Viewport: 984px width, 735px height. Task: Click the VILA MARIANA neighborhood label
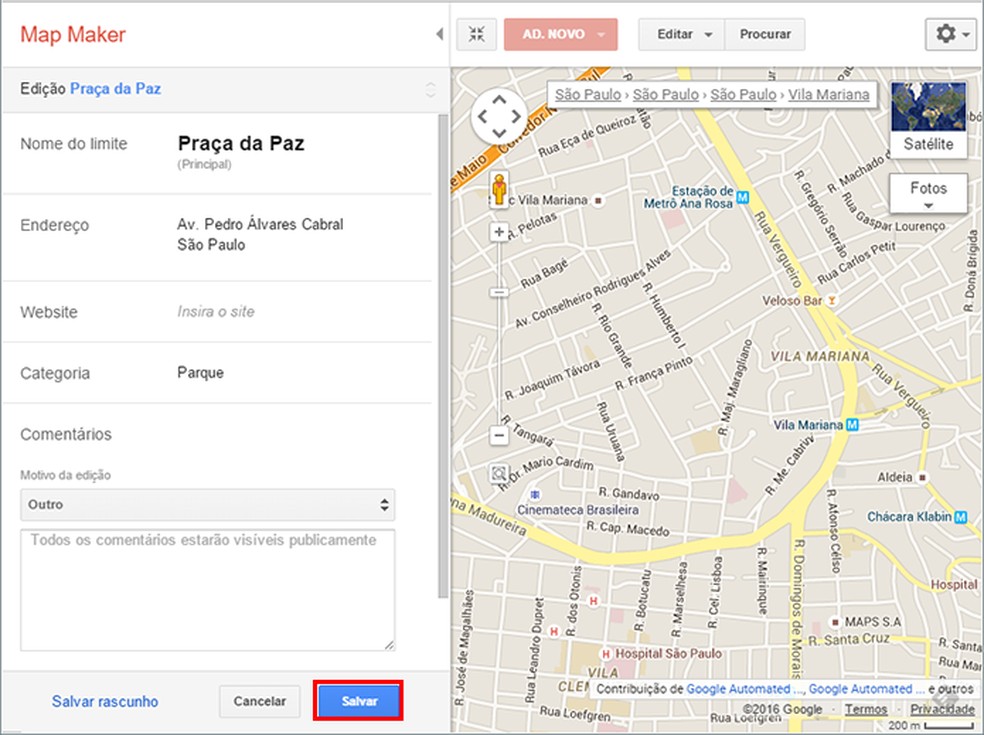coord(820,357)
